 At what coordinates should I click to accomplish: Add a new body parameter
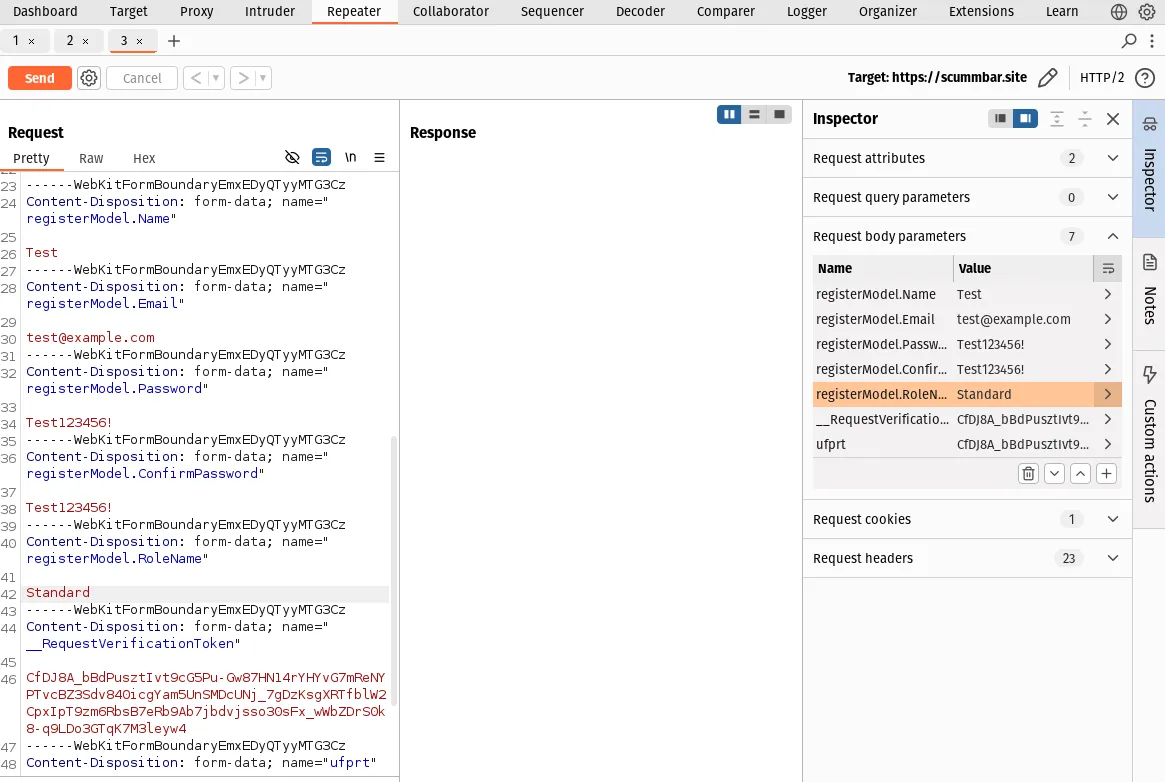pyautogui.click(x=1106, y=474)
